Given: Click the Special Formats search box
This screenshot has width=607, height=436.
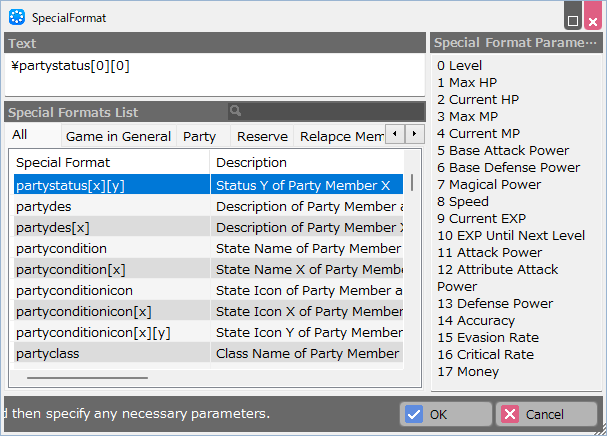Looking at the screenshot, I should (x=330, y=112).
